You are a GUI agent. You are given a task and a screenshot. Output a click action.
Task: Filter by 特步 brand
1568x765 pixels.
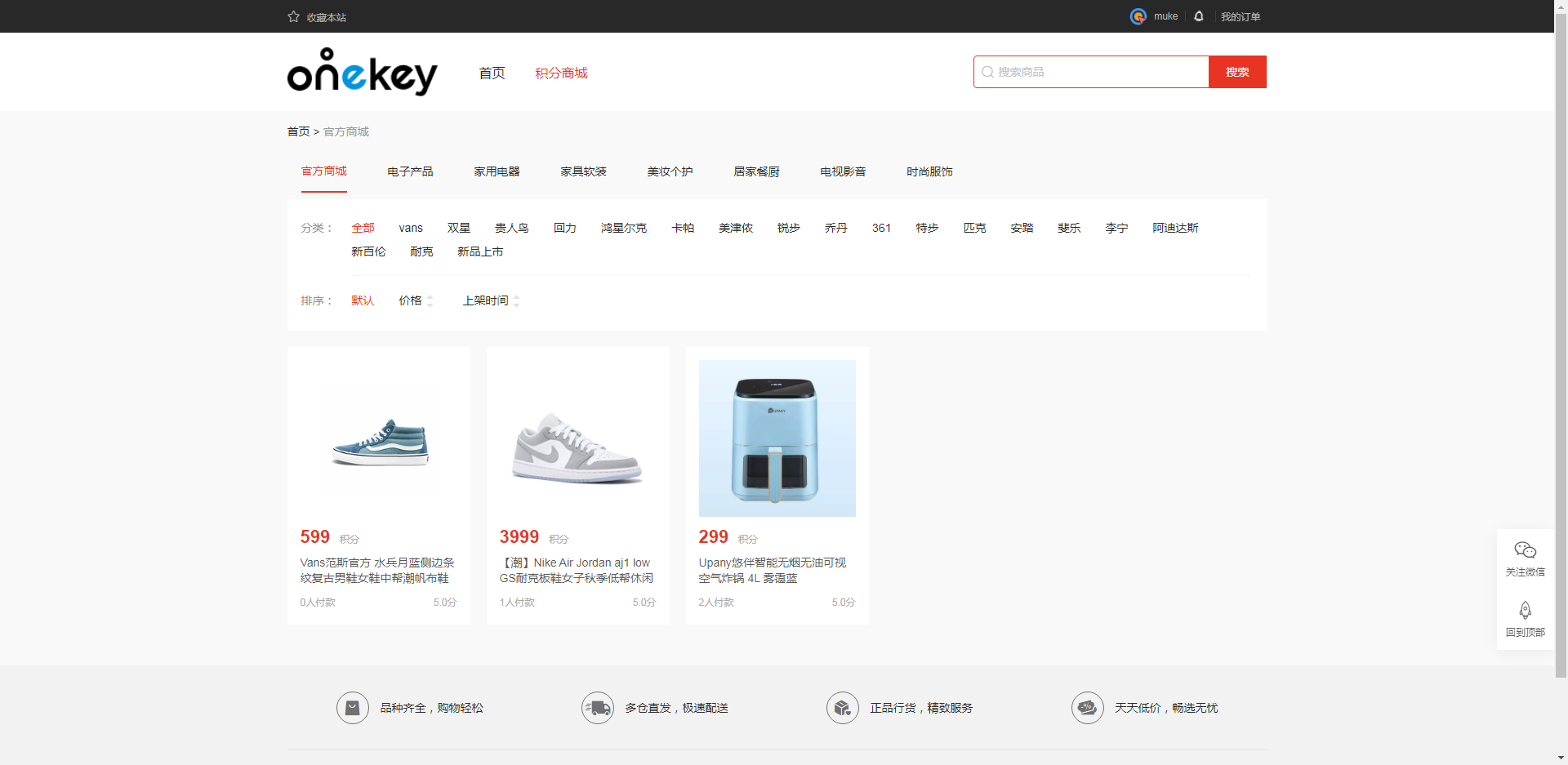(x=927, y=228)
